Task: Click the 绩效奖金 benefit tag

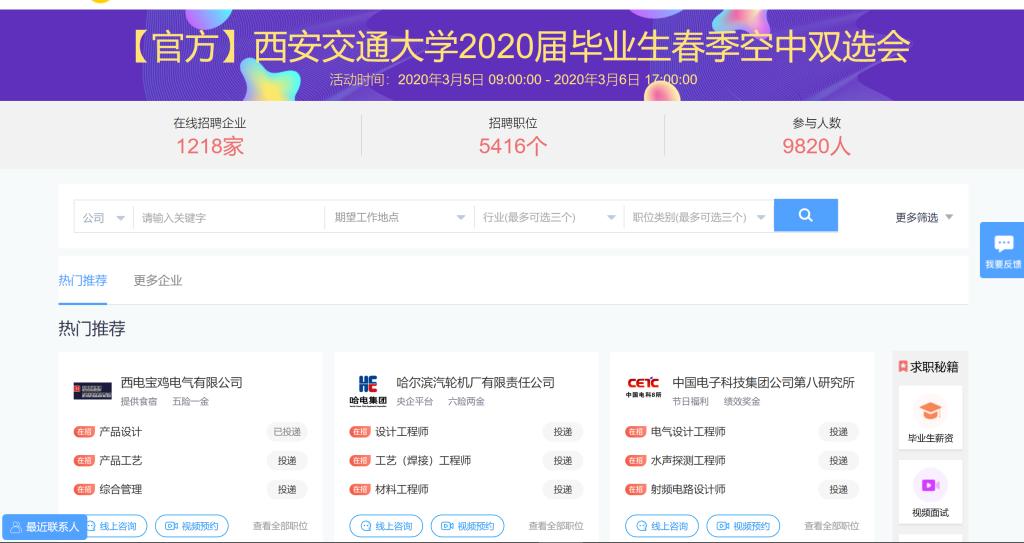Action: [742, 401]
